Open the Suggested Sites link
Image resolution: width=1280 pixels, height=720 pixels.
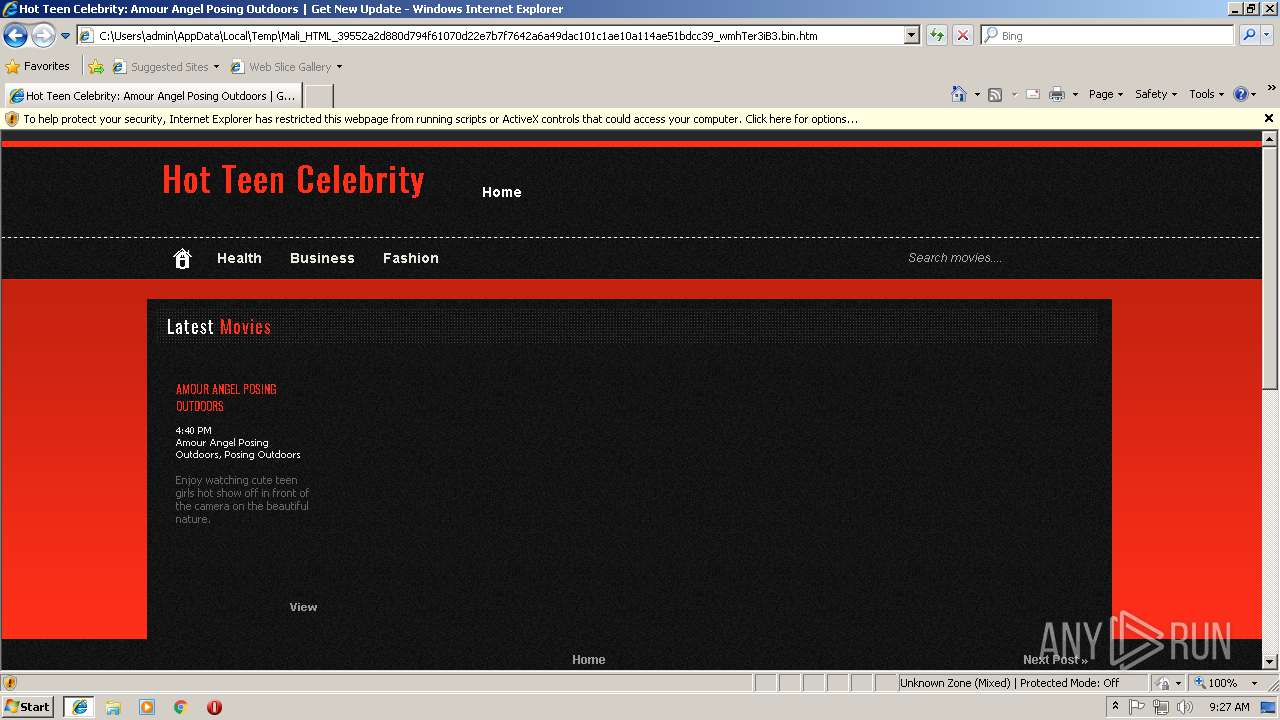(165, 67)
